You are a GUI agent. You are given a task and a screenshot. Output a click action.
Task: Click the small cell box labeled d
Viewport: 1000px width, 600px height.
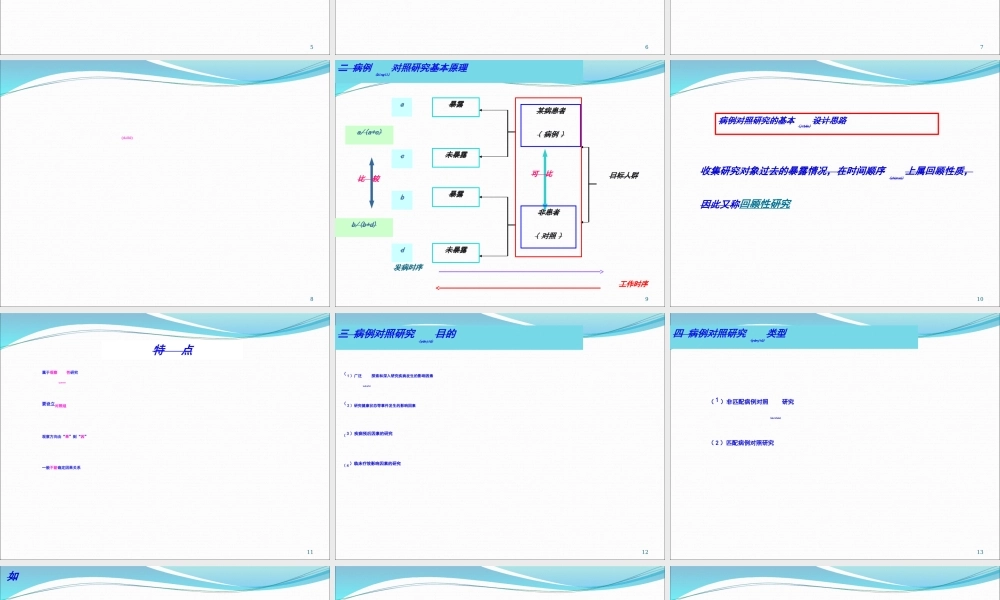pos(402,251)
